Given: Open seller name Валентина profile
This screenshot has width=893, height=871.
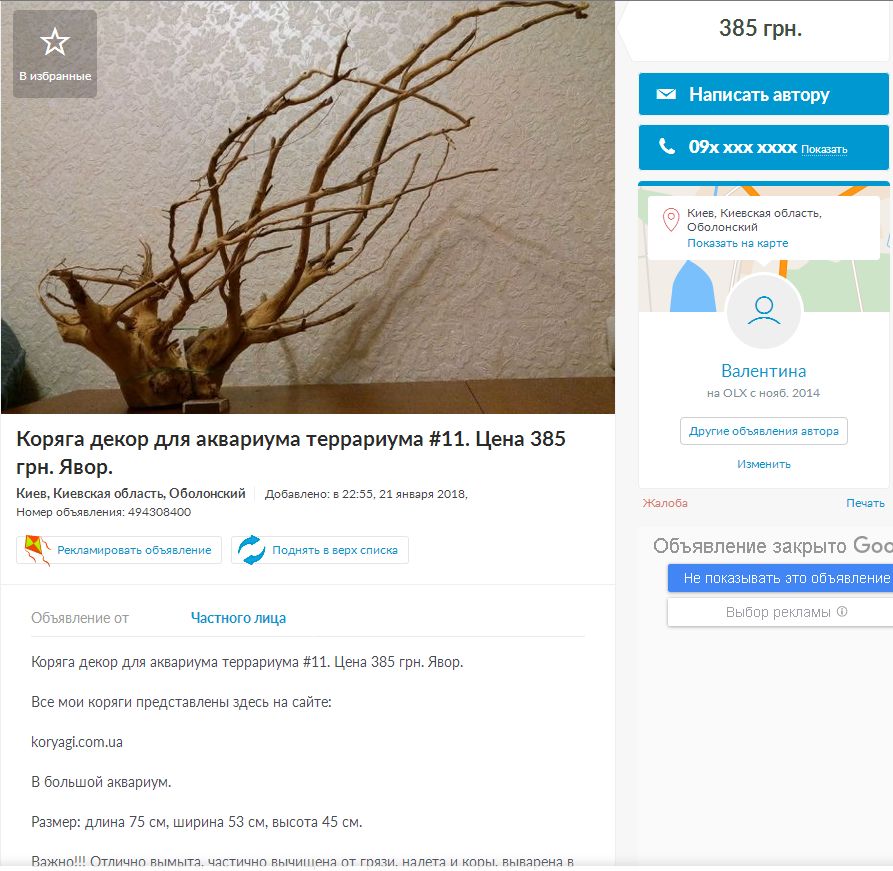Looking at the screenshot, I should [x=763, y=371].
